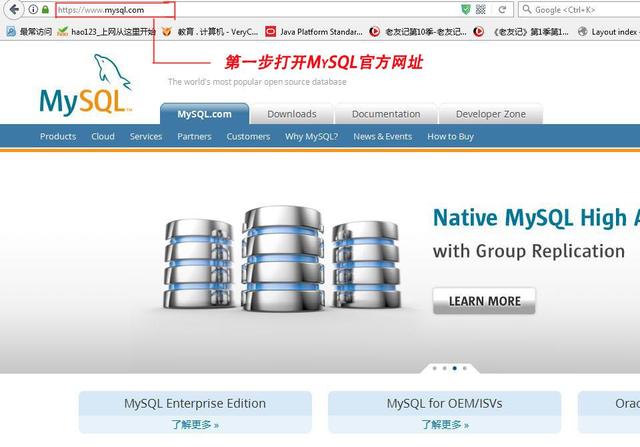The image size is (640, 447).
Task: Open the MySQL Enterprise Edition card
Action: [195, 412]
